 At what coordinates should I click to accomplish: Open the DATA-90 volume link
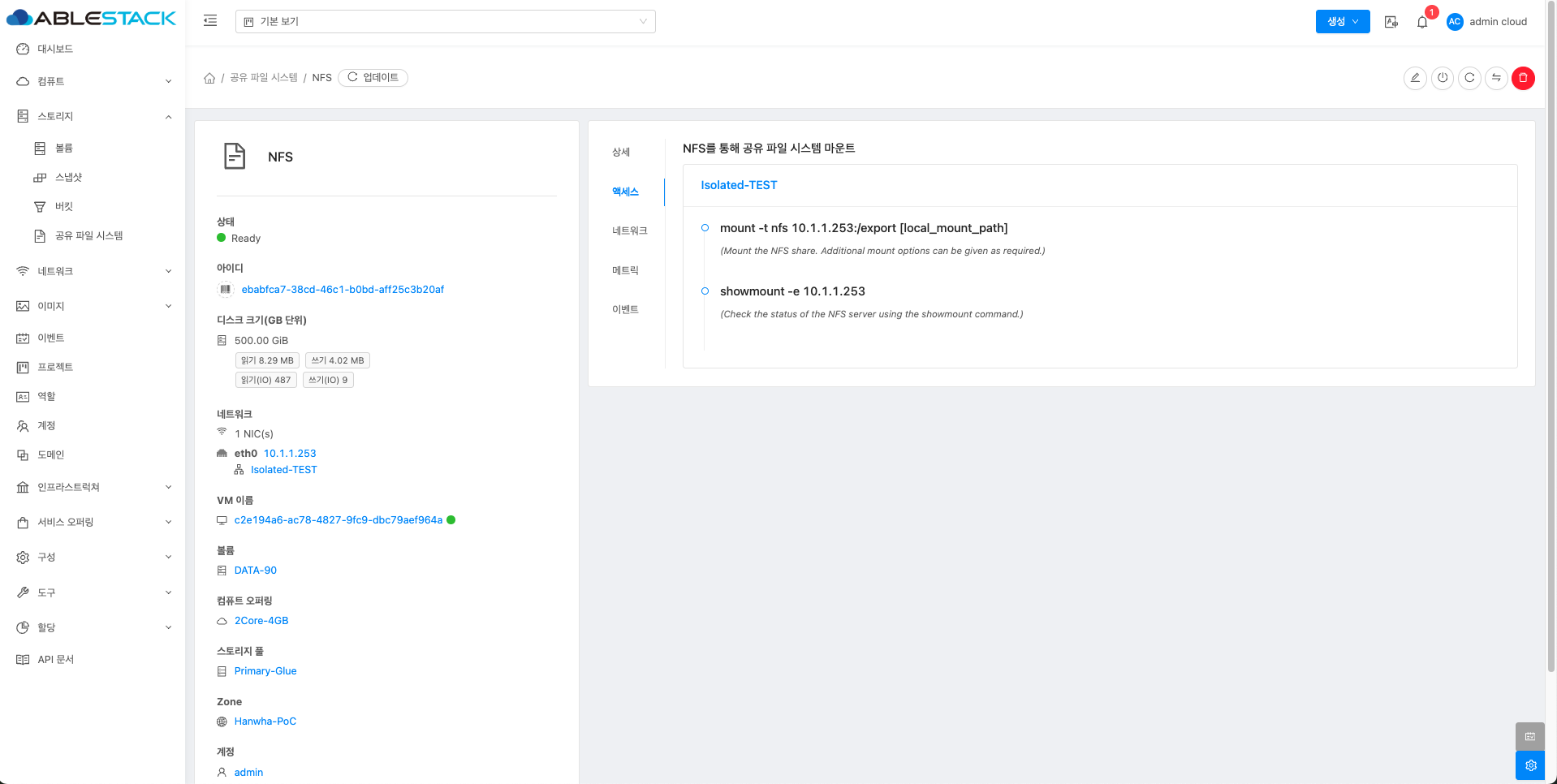(x=255, y=571)
